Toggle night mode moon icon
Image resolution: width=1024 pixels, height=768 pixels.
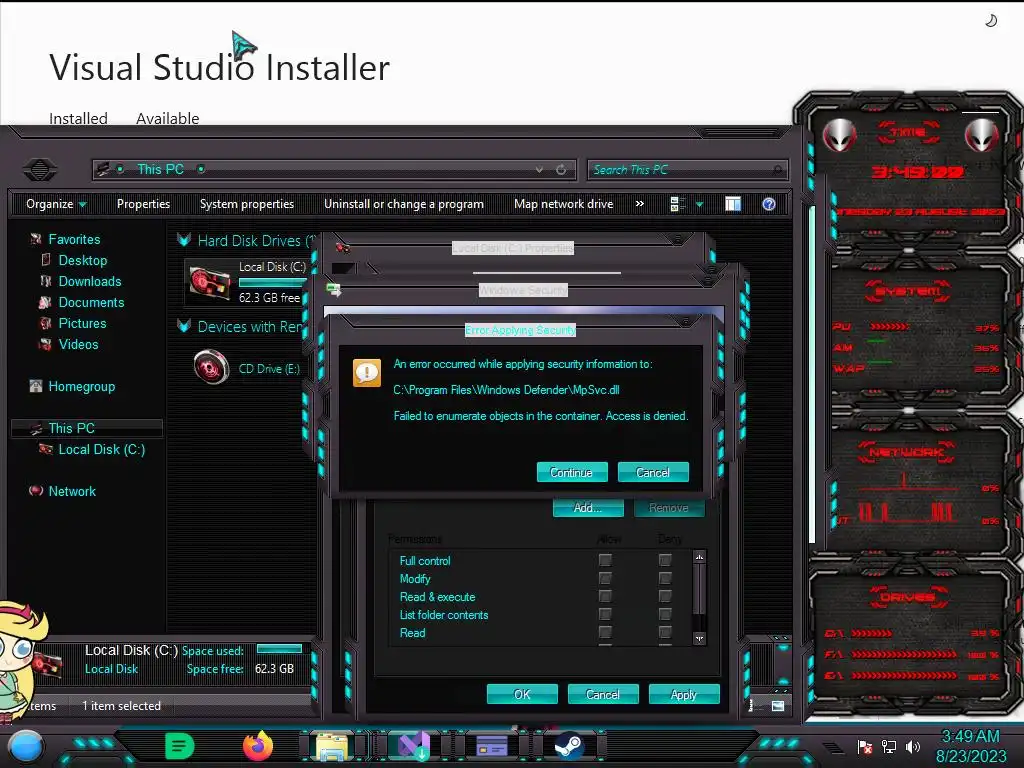(991, 21)
